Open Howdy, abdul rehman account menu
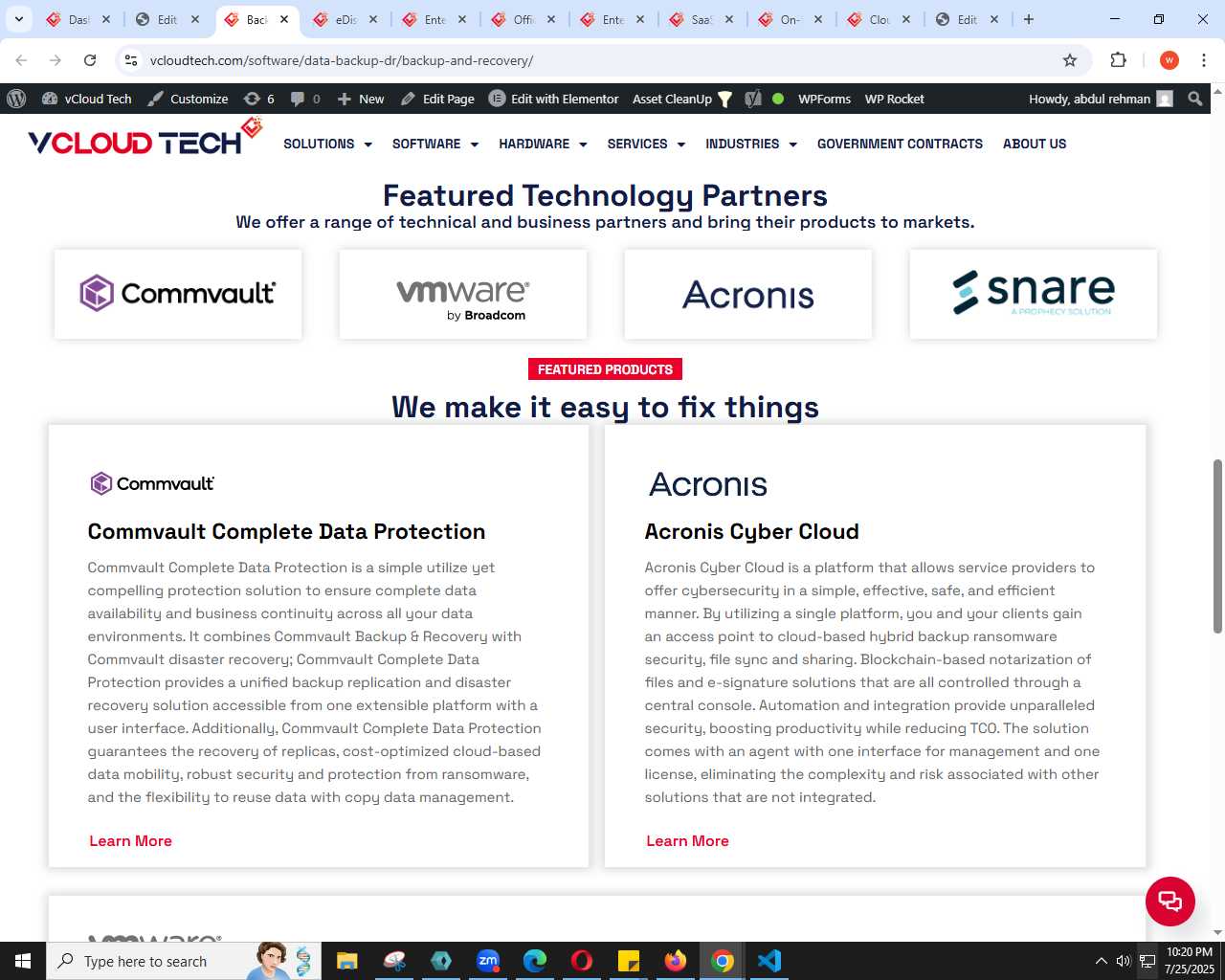Screen dimensions: 1225x980 1101,99
